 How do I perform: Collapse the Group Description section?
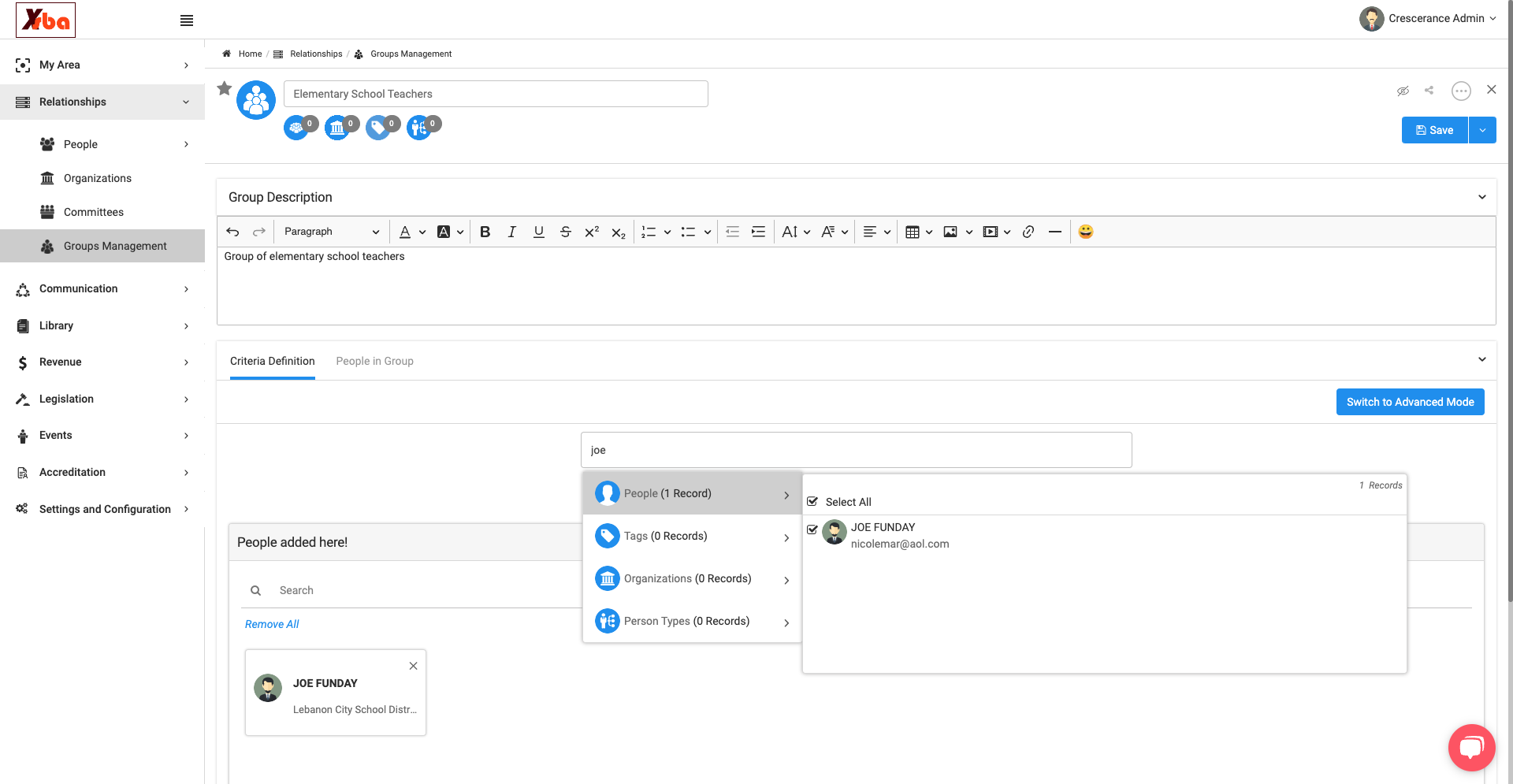1481,197
